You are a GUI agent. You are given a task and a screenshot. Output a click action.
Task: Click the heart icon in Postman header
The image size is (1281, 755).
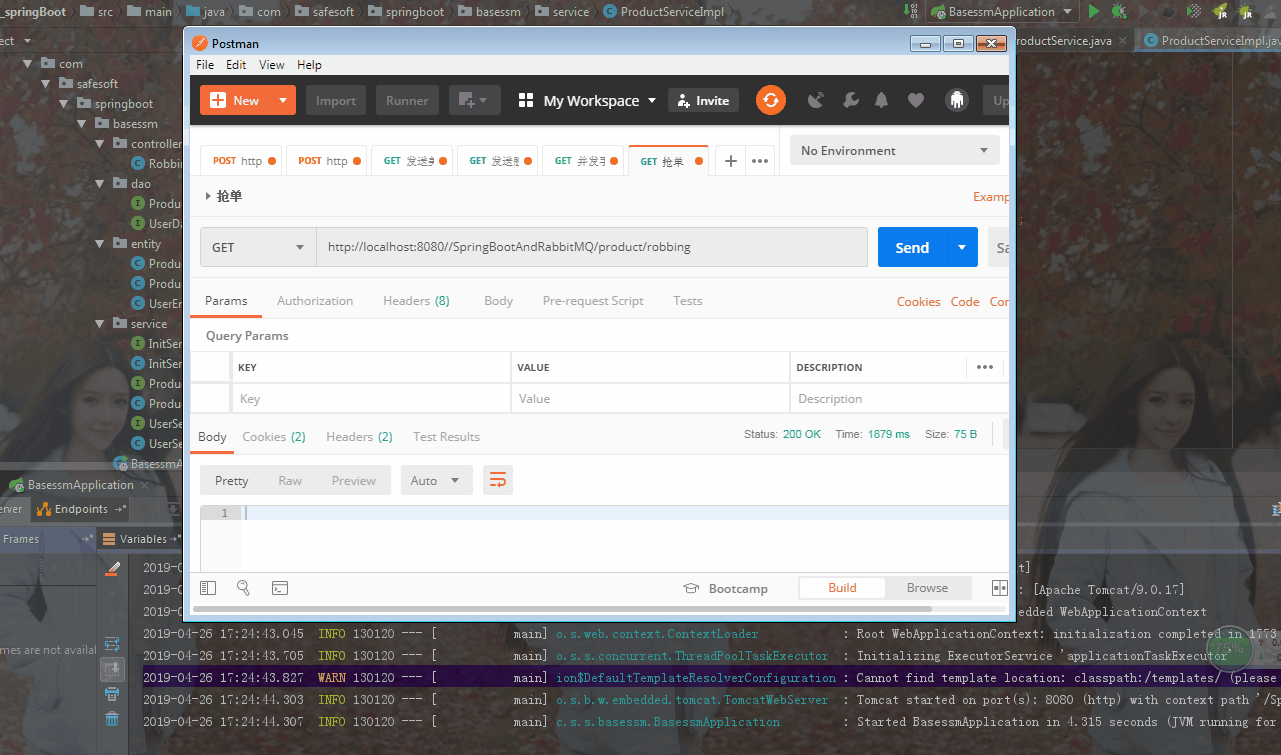(916, 100)
